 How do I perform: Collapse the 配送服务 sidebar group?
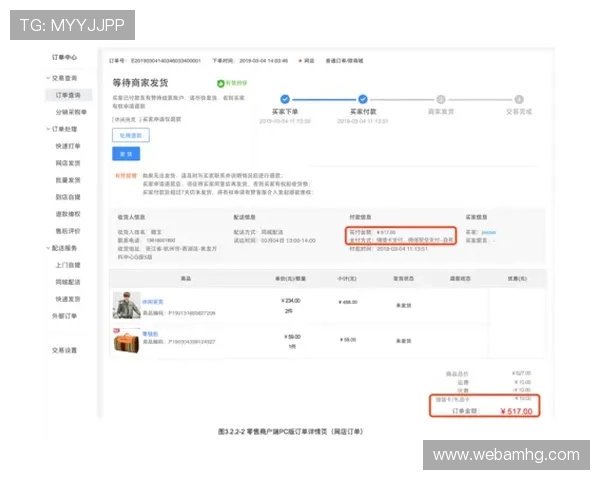48,248
